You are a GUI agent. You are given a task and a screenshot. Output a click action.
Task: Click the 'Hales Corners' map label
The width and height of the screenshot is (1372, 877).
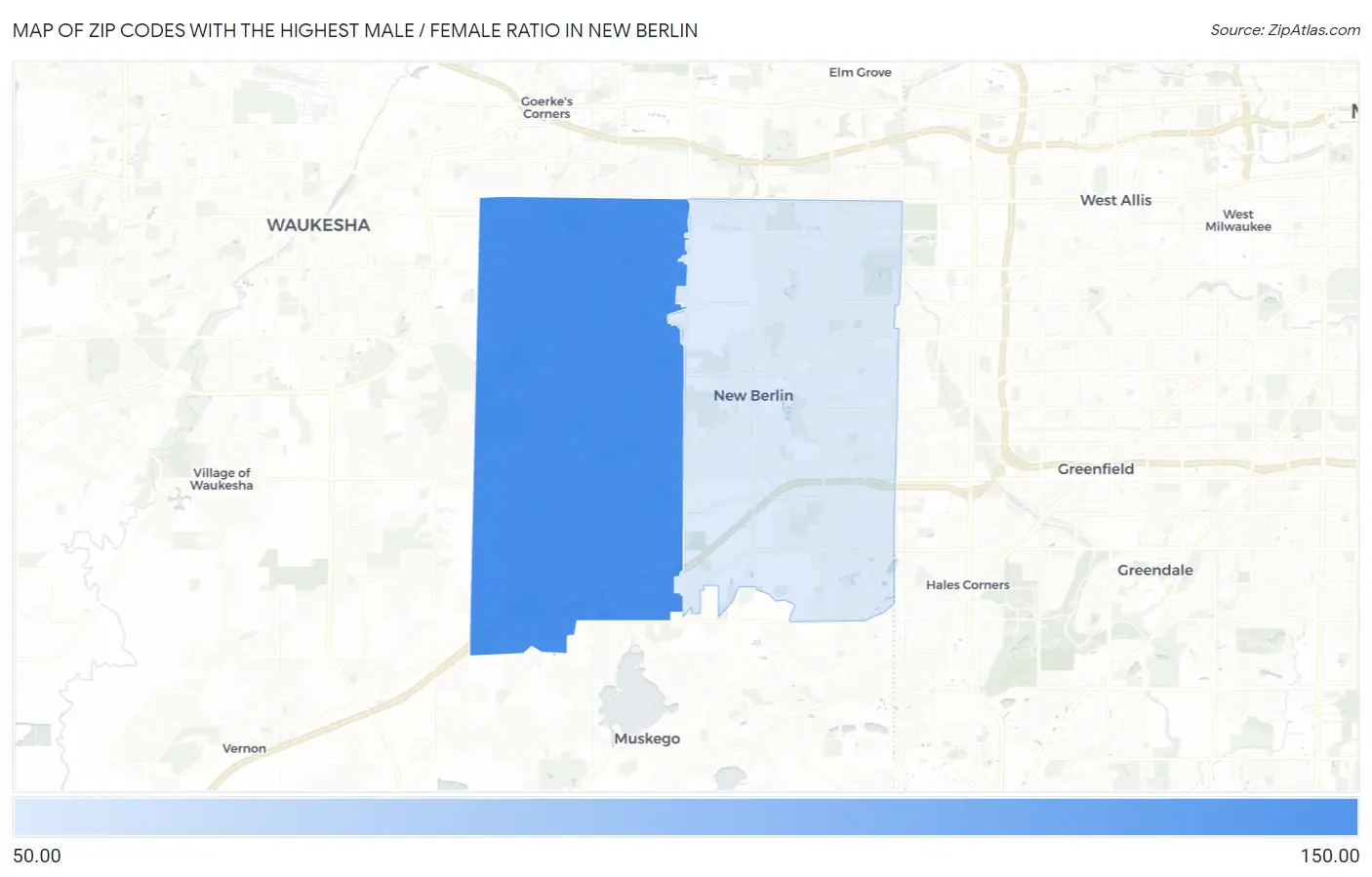[967, 584]
